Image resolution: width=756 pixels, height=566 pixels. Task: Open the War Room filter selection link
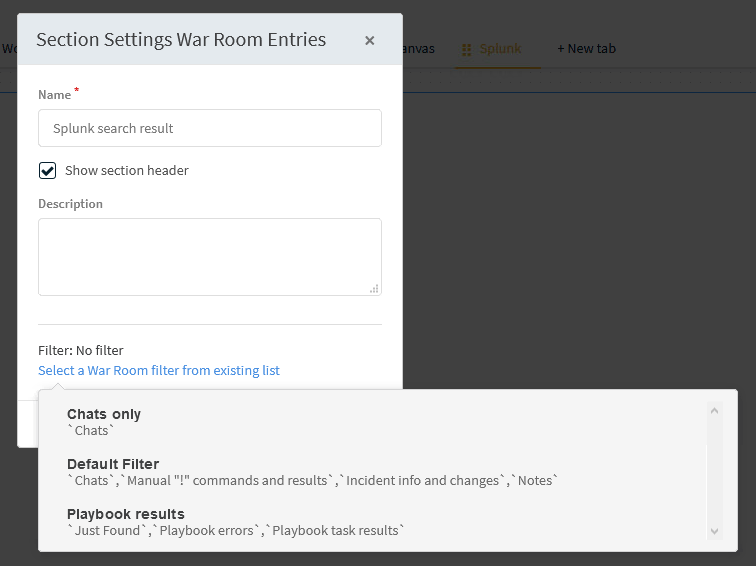159,371
